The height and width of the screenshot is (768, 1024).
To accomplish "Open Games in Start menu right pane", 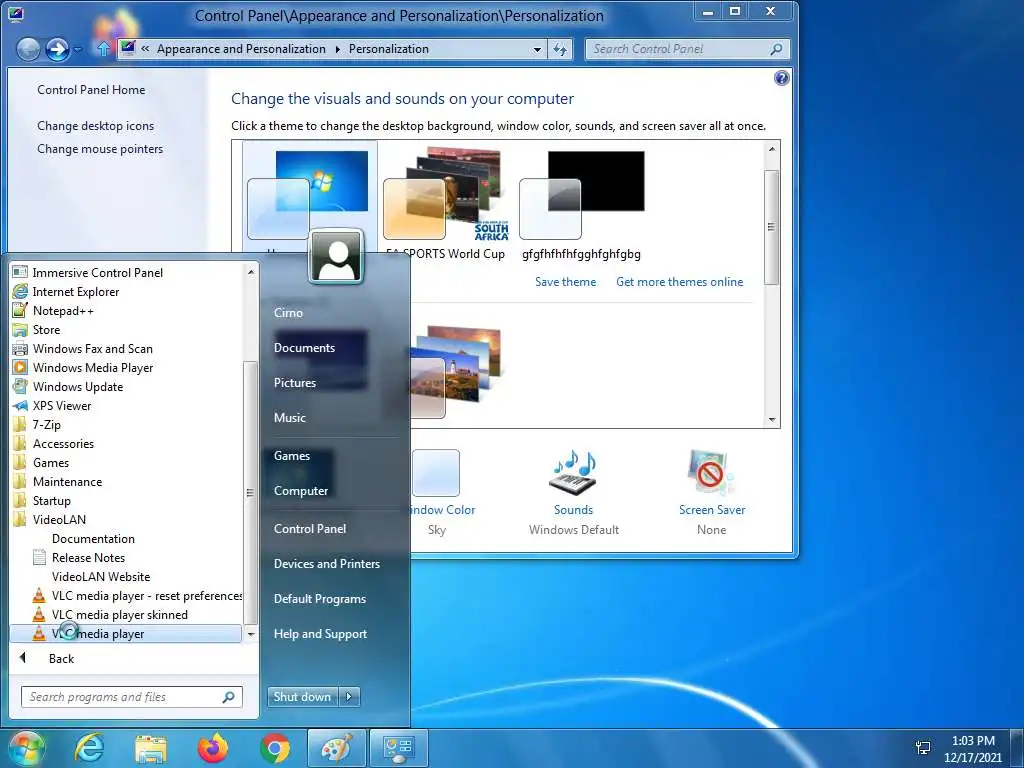I will point(292,455).
